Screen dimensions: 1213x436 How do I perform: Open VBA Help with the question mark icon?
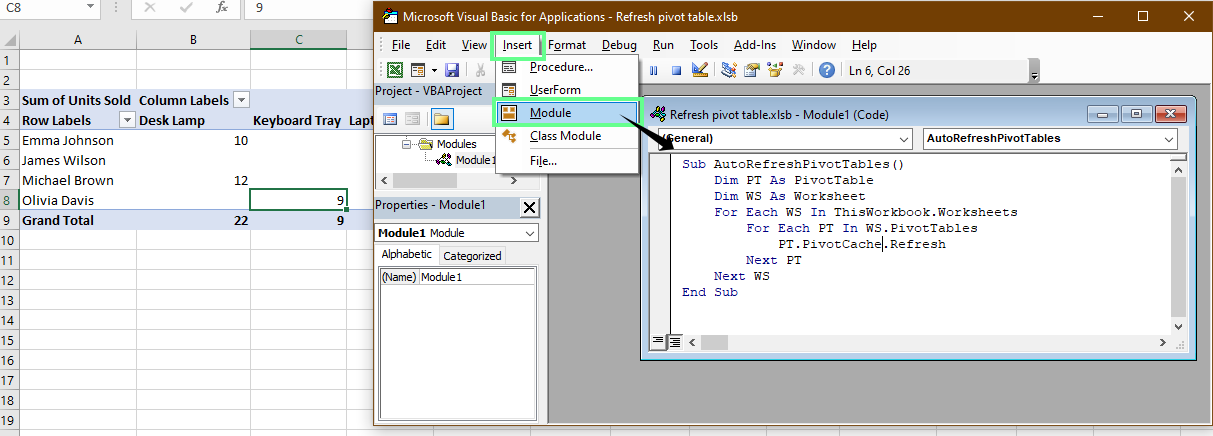coord(827,70)
